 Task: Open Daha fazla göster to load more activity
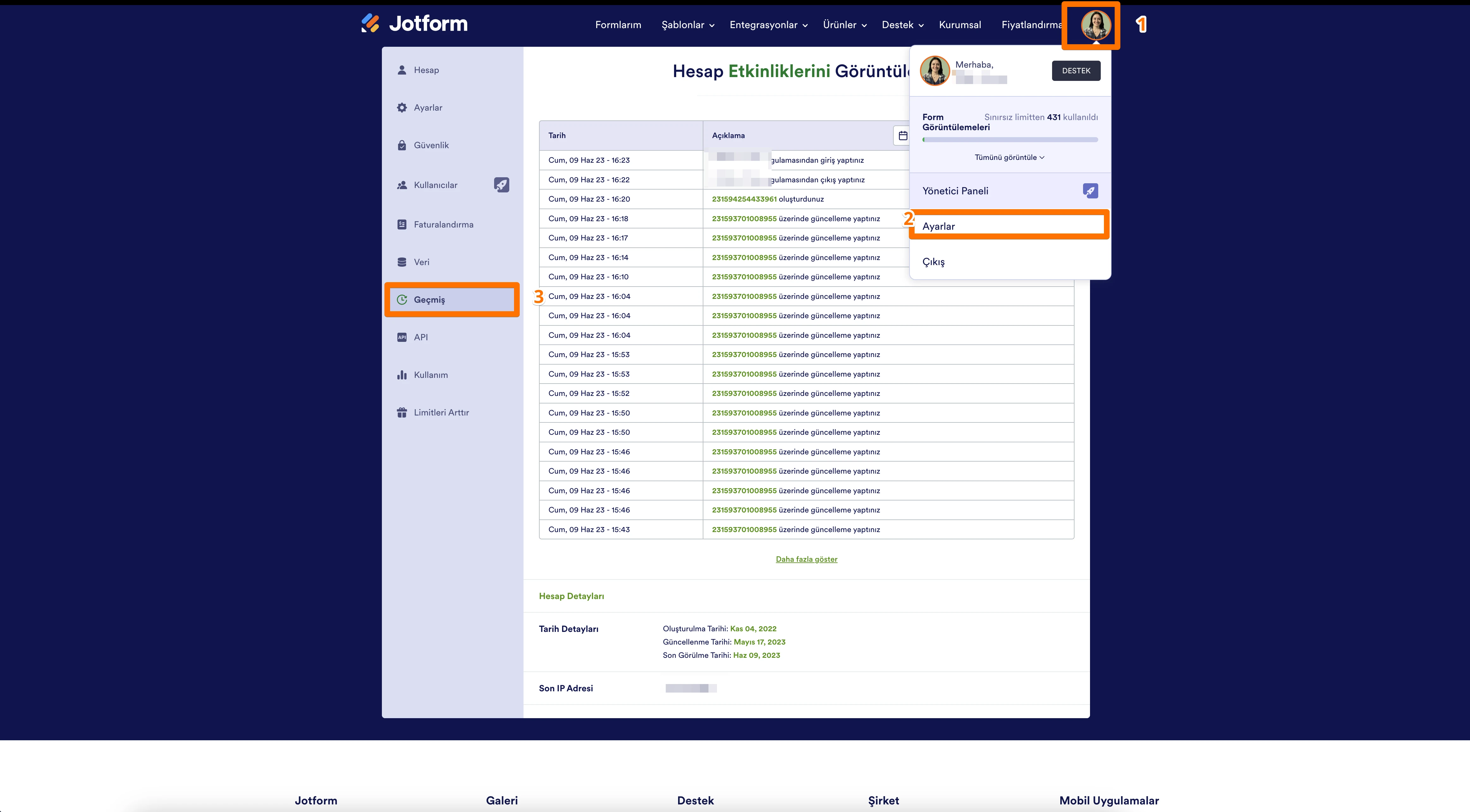pyautogui.click(x=806, y=559)
